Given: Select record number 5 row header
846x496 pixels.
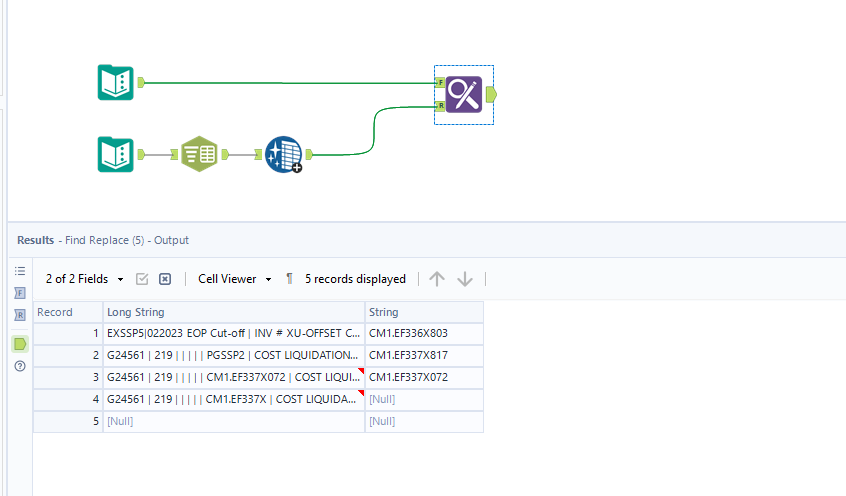Looking at the screenshot, I should click(x=68, y=422).
